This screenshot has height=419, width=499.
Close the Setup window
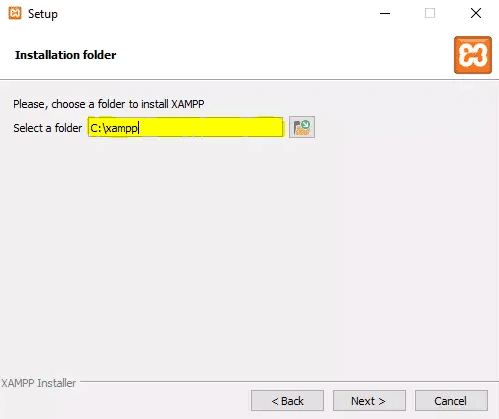(476, 13)
